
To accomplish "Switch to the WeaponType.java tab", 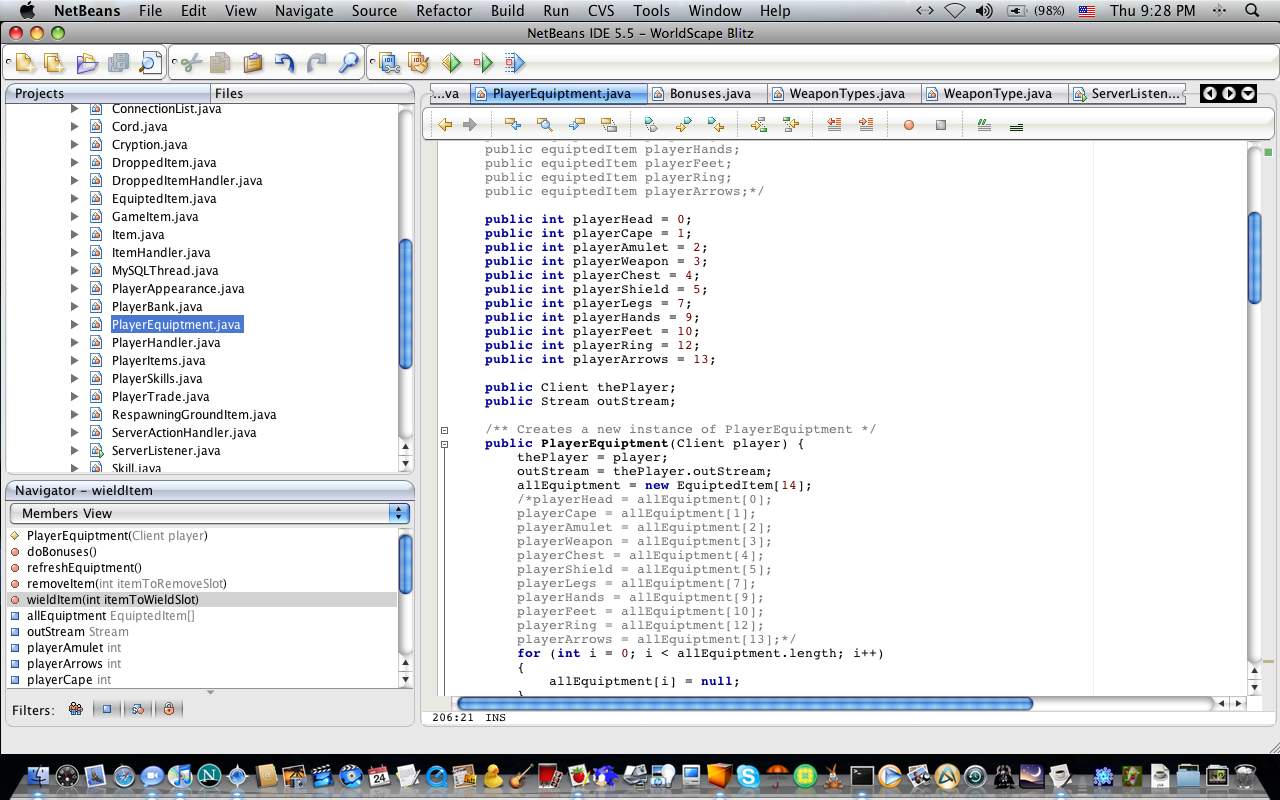I will click(x=996, y=93).
